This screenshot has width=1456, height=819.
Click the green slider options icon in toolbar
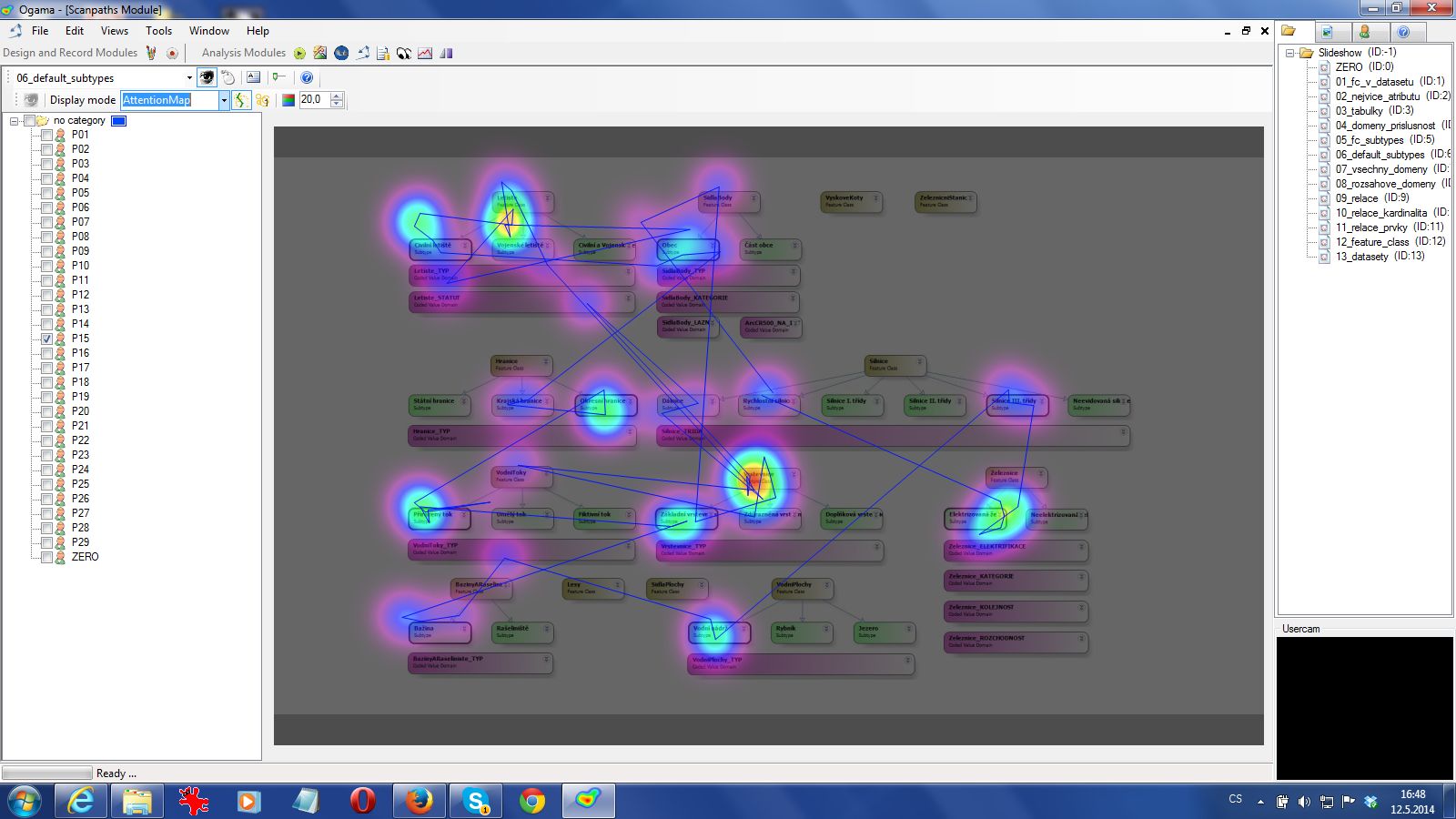tap(279, 77)
